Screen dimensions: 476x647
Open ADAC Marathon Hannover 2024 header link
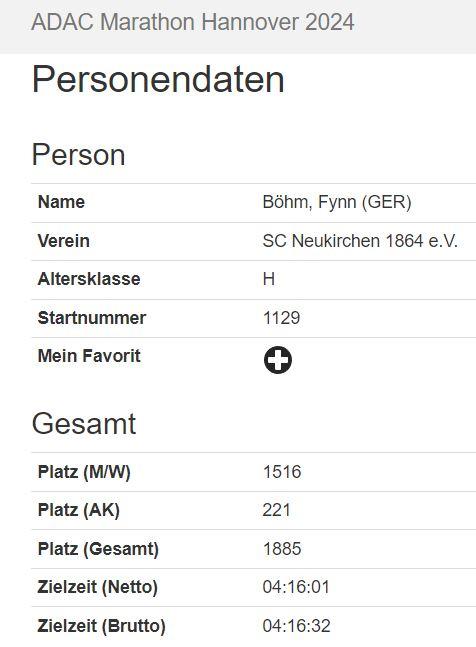(193, 22)
